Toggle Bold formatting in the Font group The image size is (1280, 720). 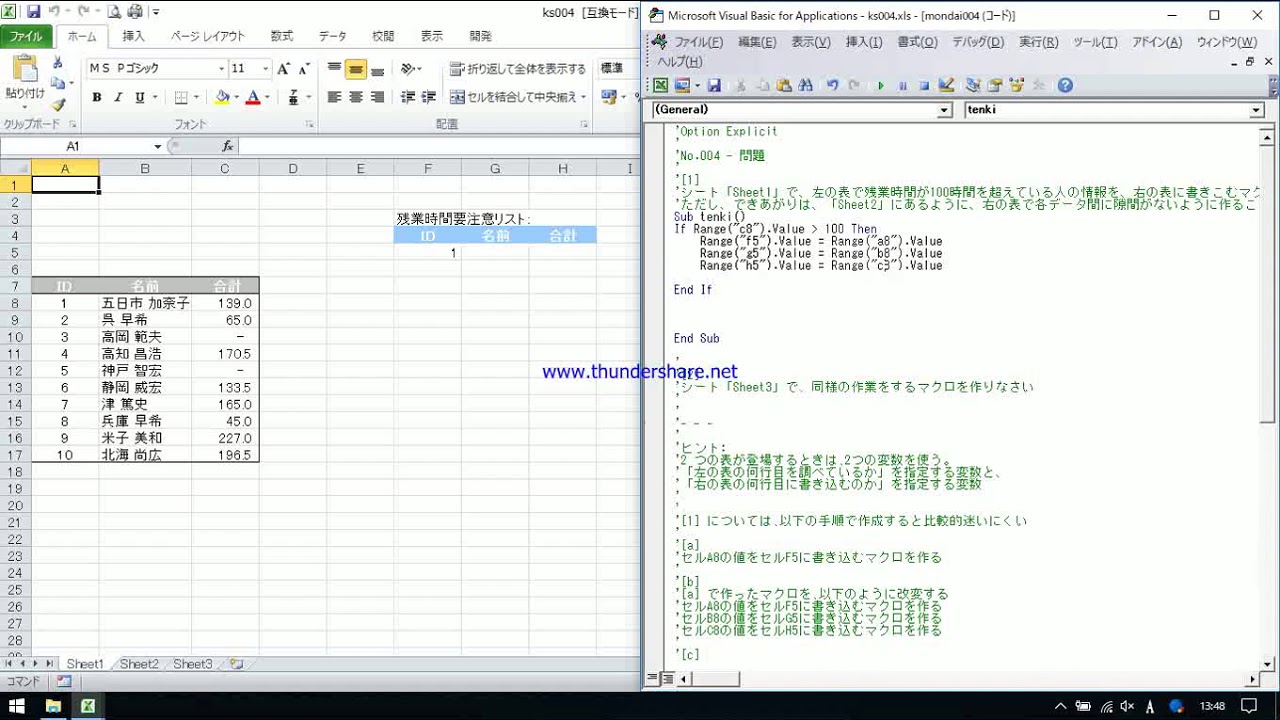97,97
